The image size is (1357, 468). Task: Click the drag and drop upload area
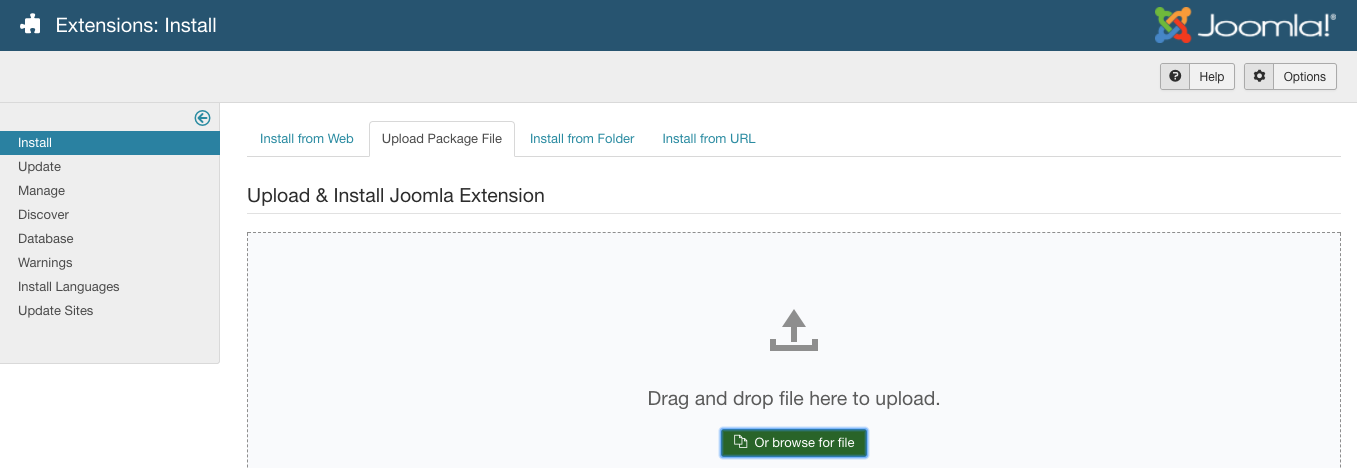coord(794,350)
